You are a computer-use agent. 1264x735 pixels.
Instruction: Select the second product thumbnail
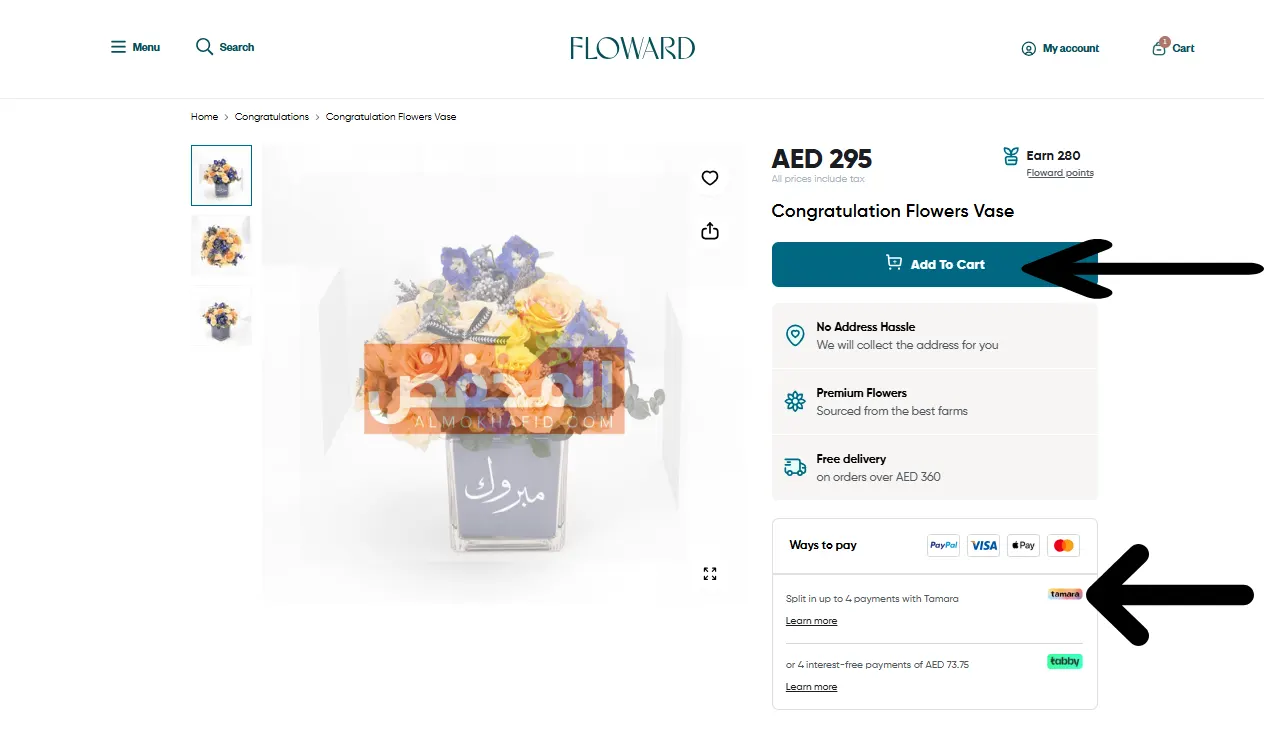[x=221, y=245]
